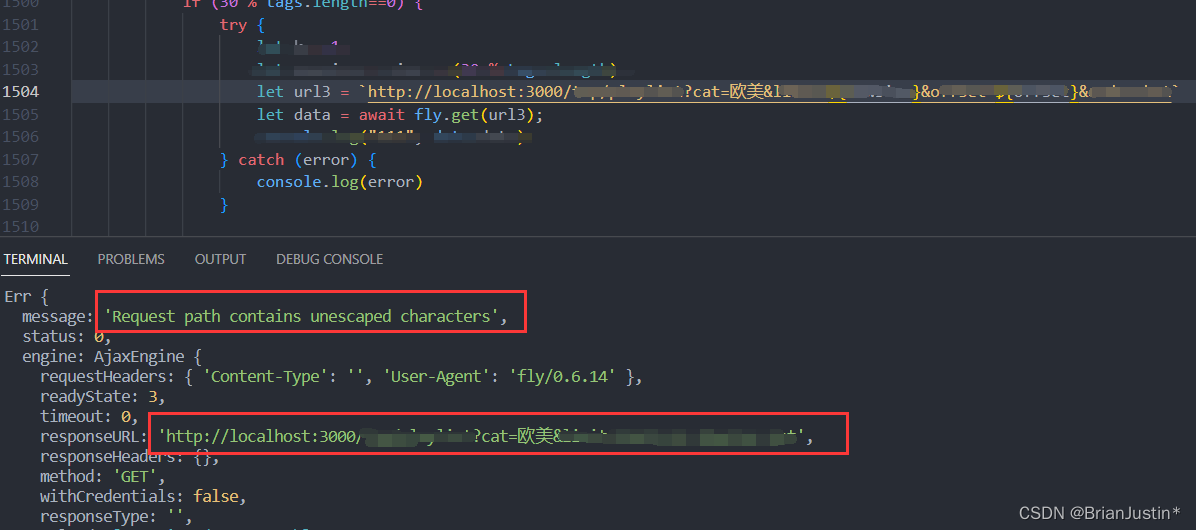Image resolution: width=1196 pixels, height=530 pixels.
Task: Click 'Err {' terminal output line
Action: [x=27, y=297]
